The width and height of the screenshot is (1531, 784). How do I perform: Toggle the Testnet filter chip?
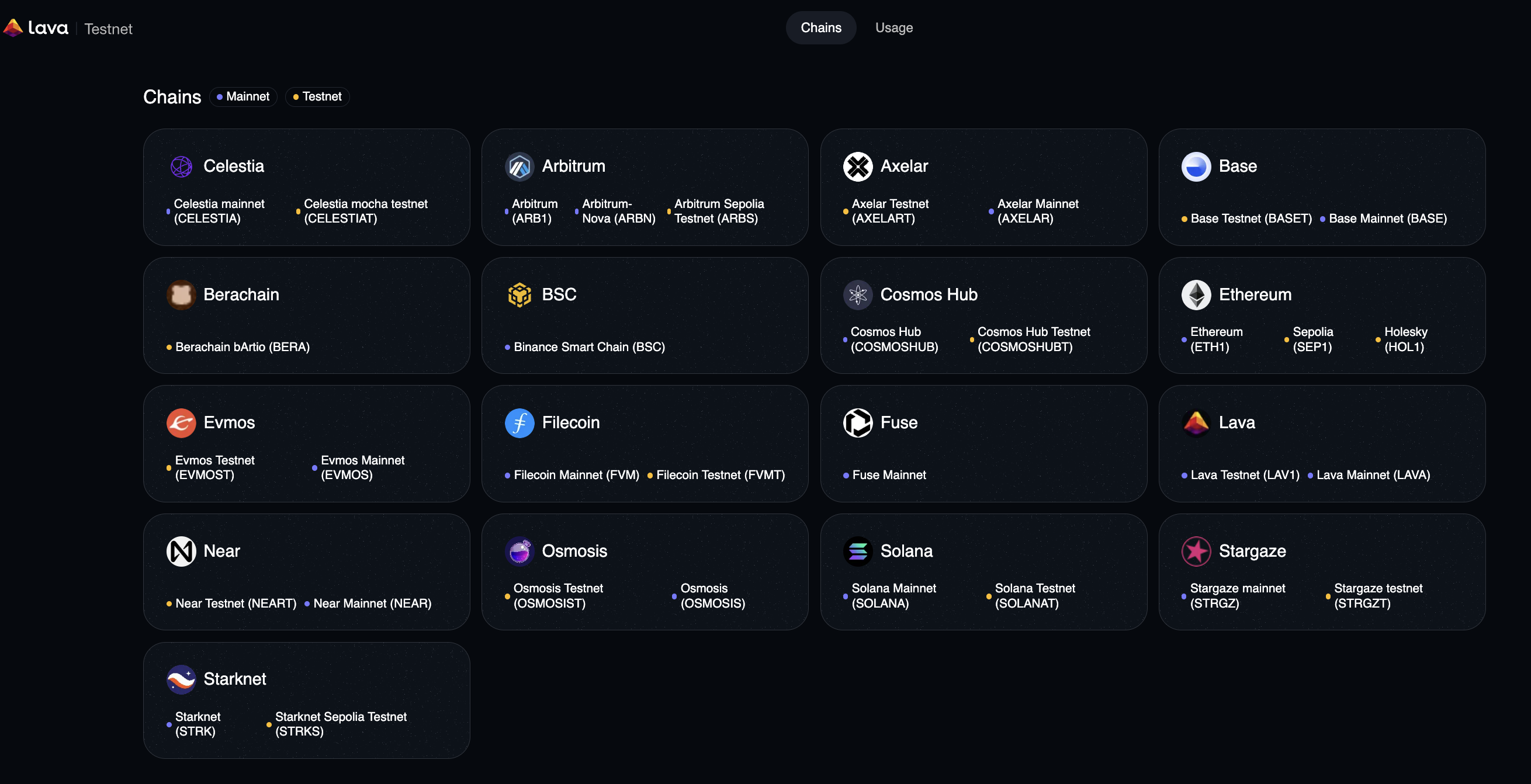click(x=317, y=96)
